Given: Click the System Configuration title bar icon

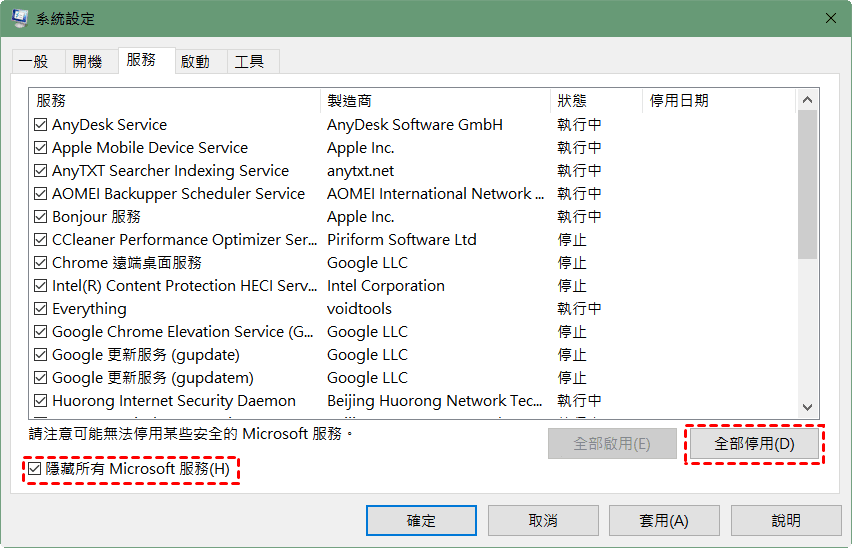Looking at the screenshot, I should click(x=20, y=18).
